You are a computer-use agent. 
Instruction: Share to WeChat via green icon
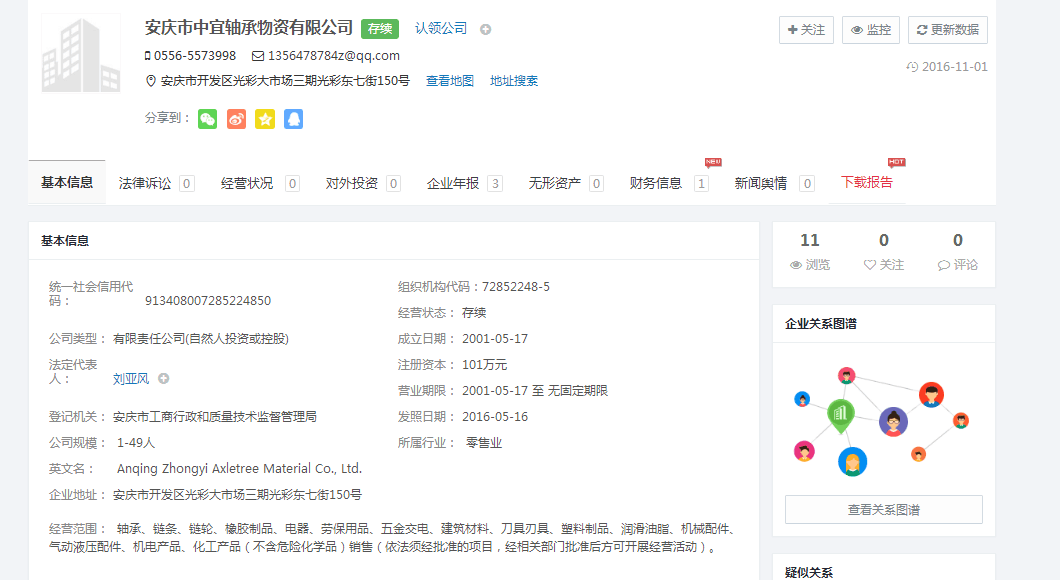pyautogui.click(x=207, y=119)
